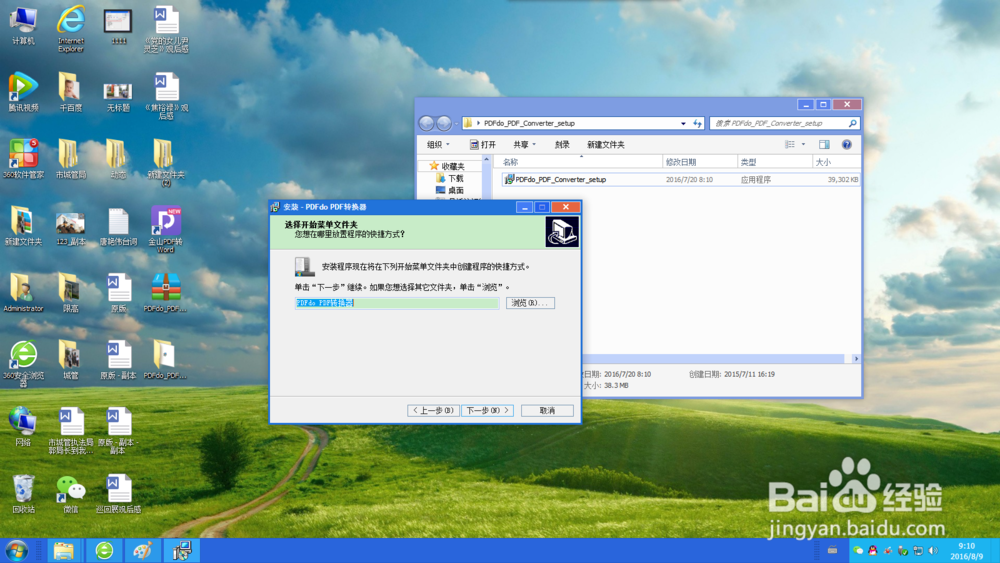Click 刻录 in the Explorer toolbar
The width and height of the screenshot is (1000, 563).
pos(562,145)
